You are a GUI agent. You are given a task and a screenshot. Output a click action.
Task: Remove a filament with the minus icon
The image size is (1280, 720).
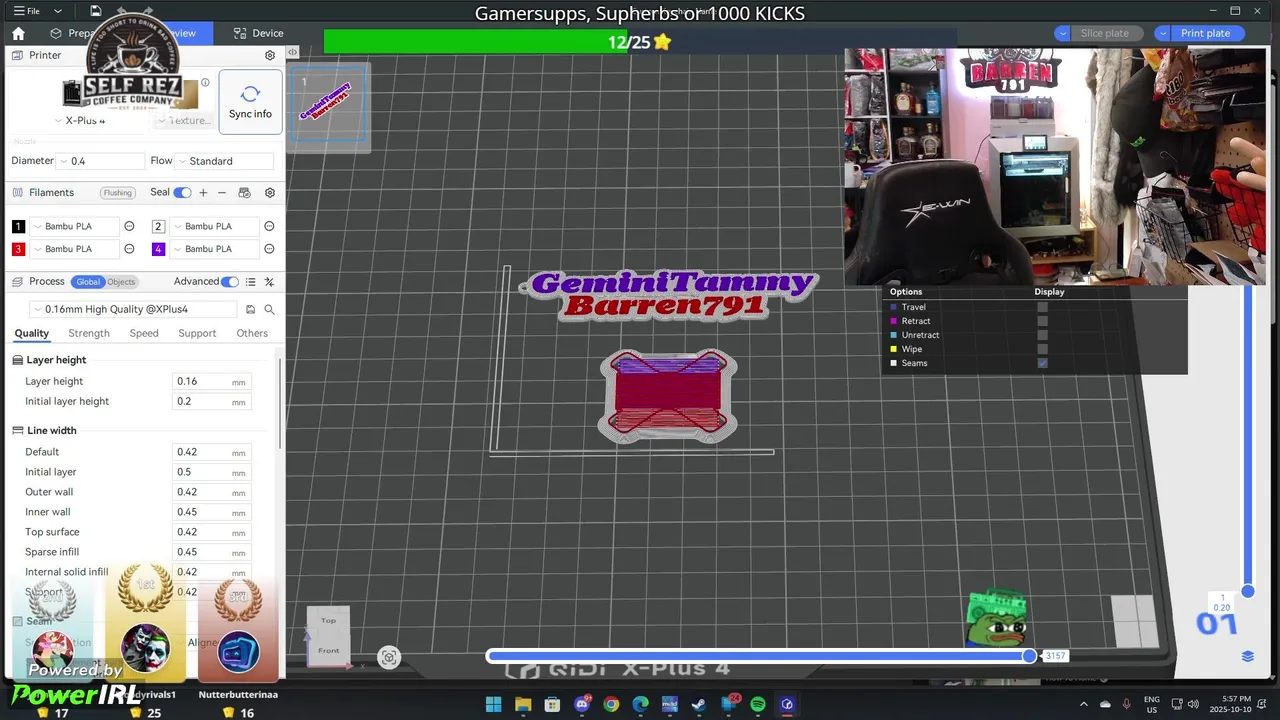(x=222, y=192)
